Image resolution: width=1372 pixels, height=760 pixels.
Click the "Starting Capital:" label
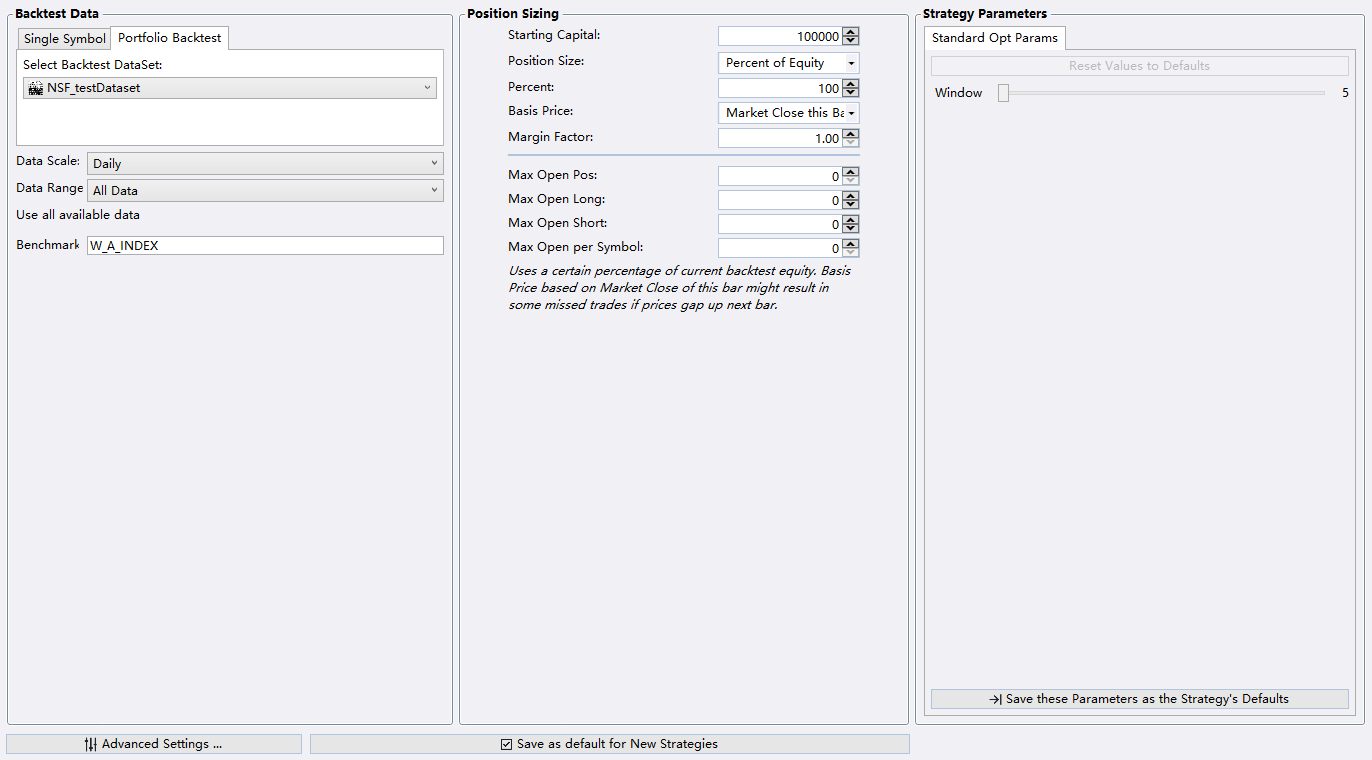(554, 35)
